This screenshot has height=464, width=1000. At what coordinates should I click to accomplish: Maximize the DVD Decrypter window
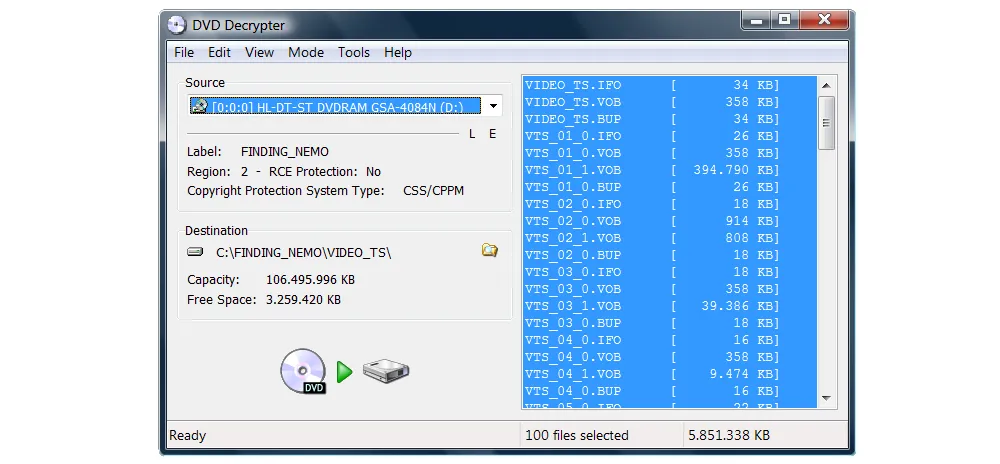784,20
